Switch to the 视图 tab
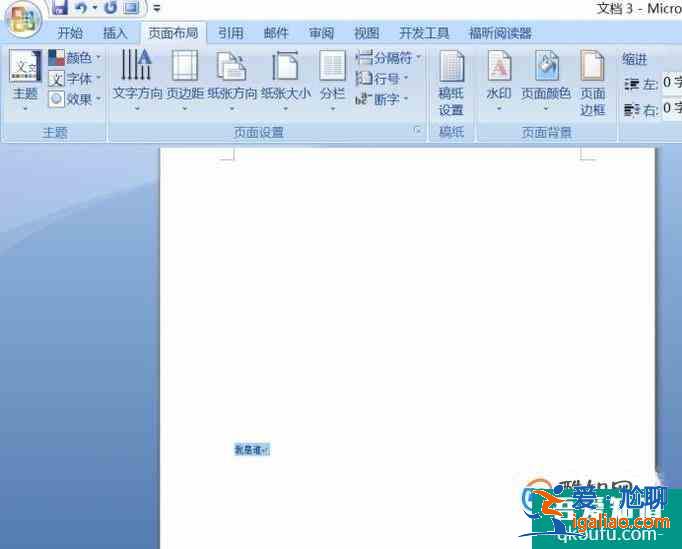Screen dimensions: 682x549 (x=367, y=33)
